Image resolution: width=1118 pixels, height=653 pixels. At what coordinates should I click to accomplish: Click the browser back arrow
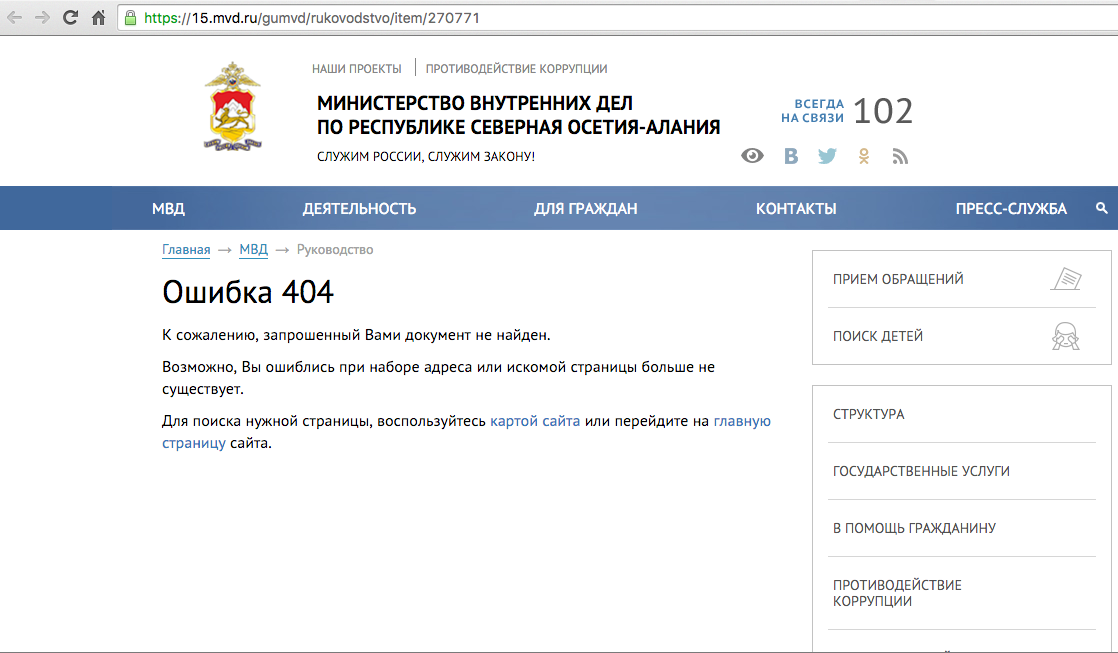point(15,17)
